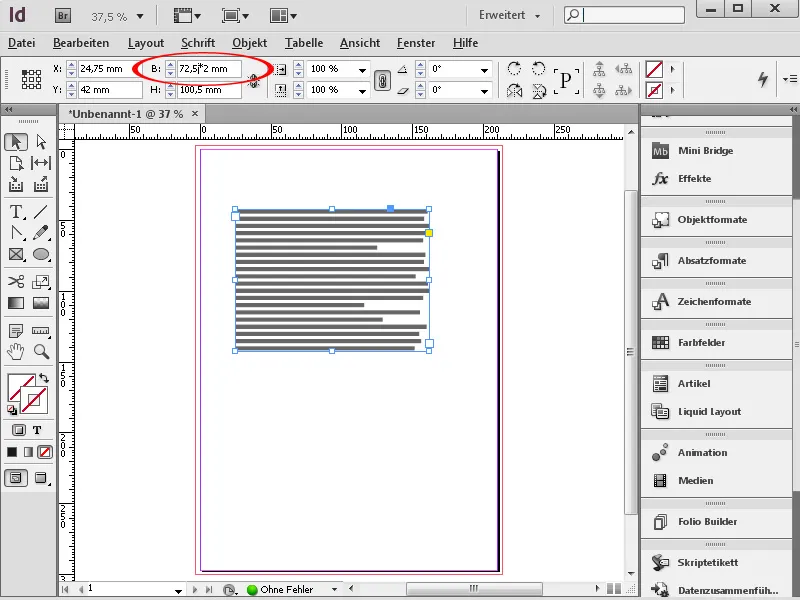Select the Hand tool
The width and height of the screenshot is (800, 600).
[x=14, y=352]
